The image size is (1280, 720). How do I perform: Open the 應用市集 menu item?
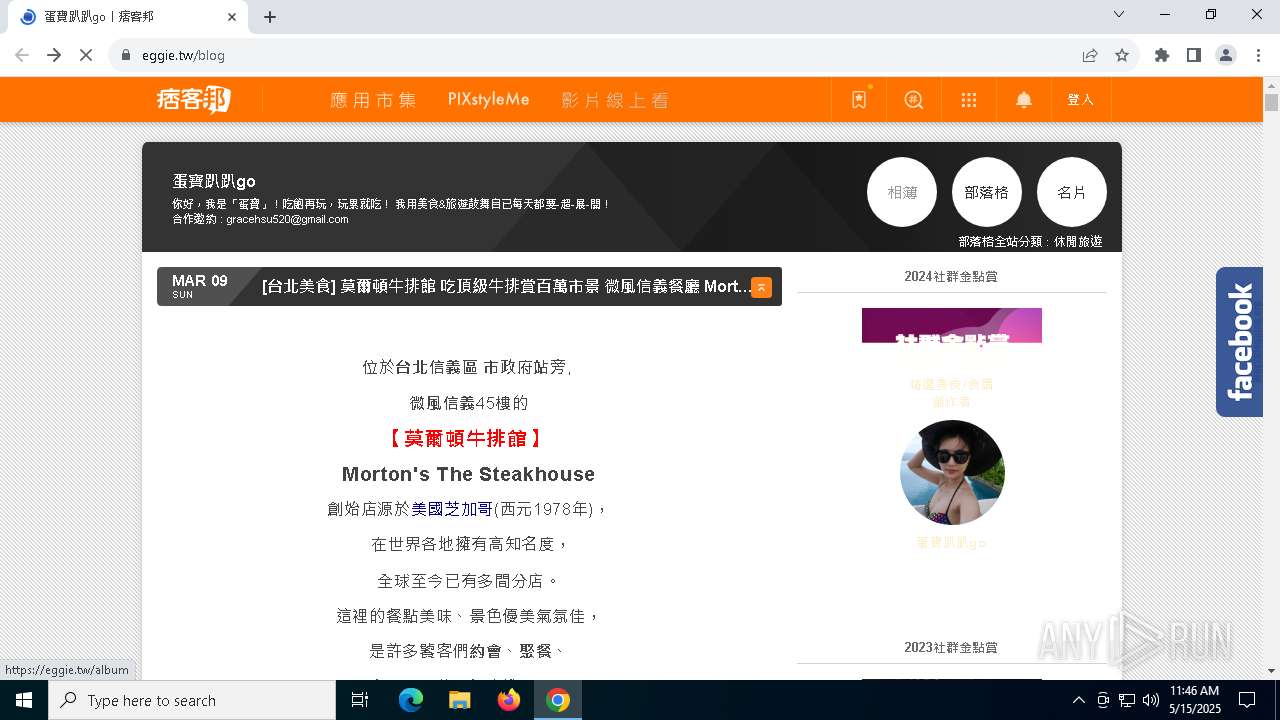pyautogui.click(x=373, y=100)
